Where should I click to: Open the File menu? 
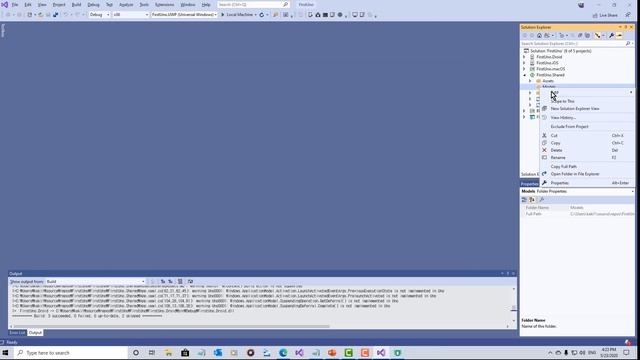click(x=15, y=4)
